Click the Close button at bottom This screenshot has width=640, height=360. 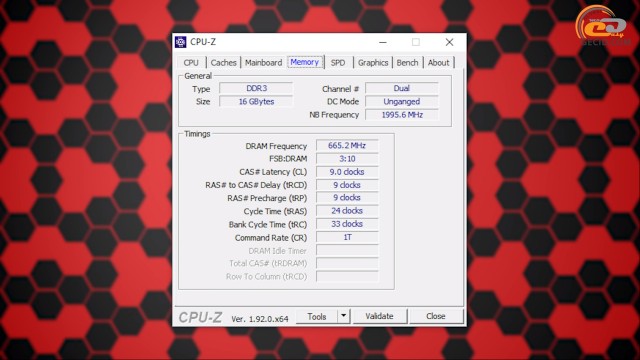pyautogui.click(x=436, y=316)
